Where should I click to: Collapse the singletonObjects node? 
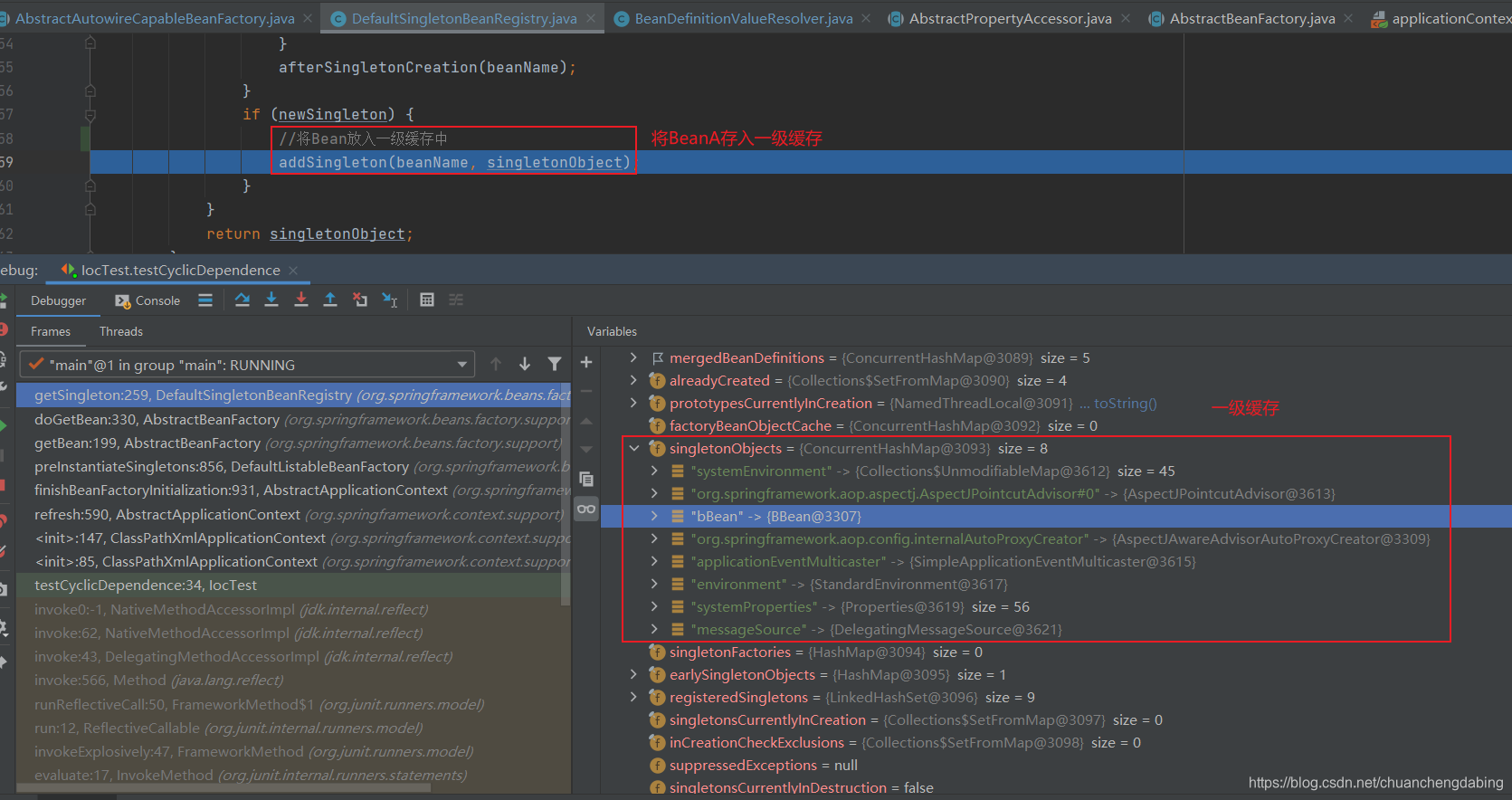pos(633,448)
